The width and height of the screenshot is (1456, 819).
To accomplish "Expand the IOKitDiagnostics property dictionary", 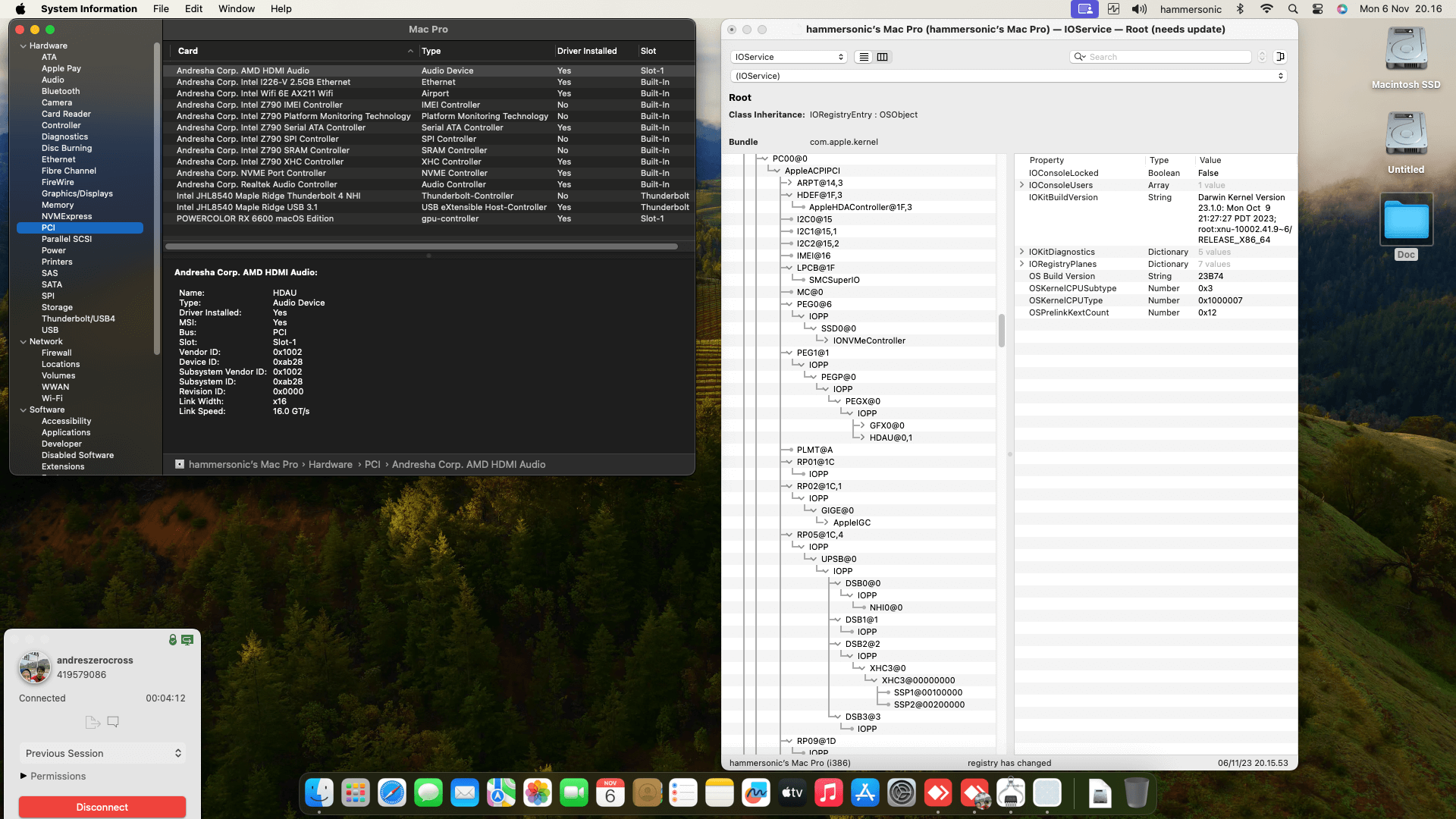I will (1021, 252).
